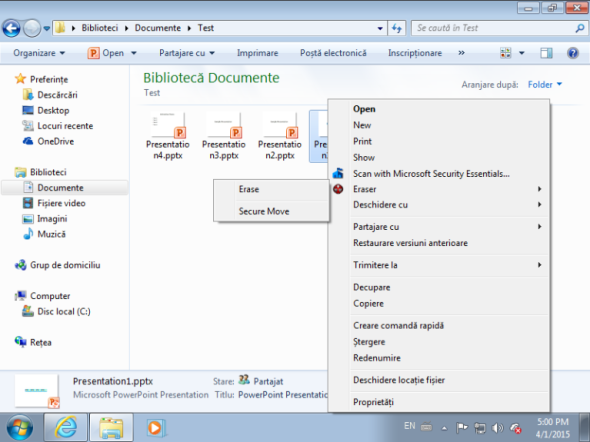Select the Presentation2.pptx file
The image size is (590, 442).
pos(280,136)
